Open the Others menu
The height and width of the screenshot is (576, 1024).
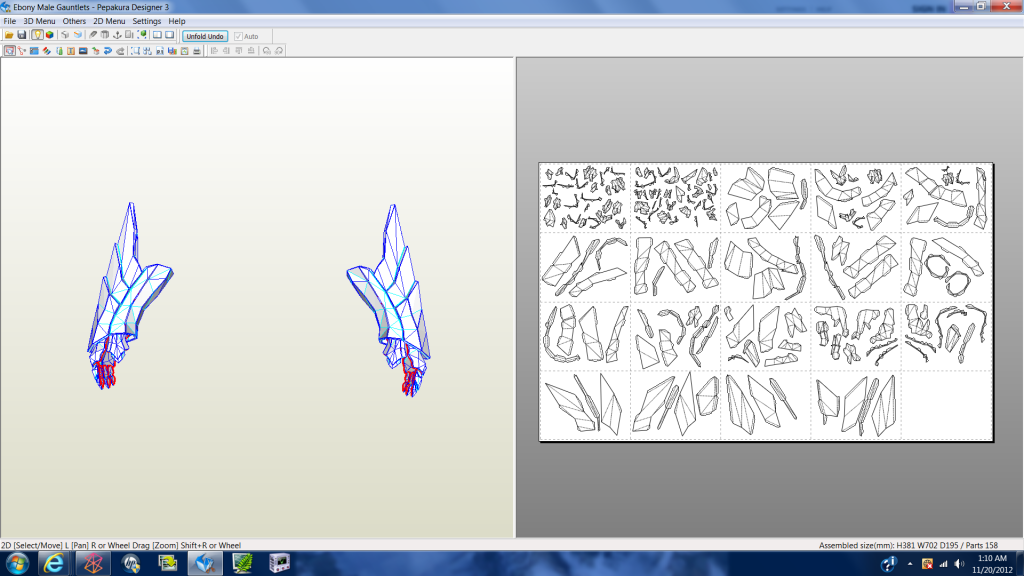[x=74, y=21]
